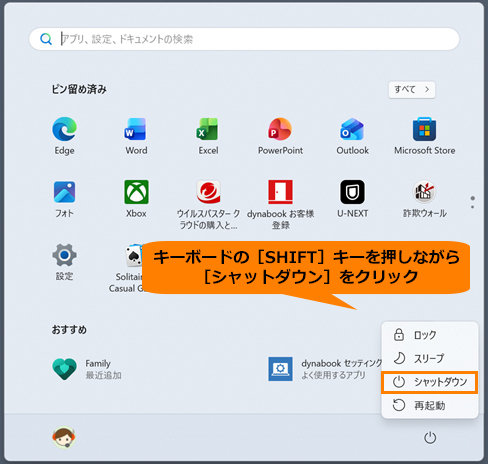Launch the Xbox app
Screen dimensions: 488x464
136,192
